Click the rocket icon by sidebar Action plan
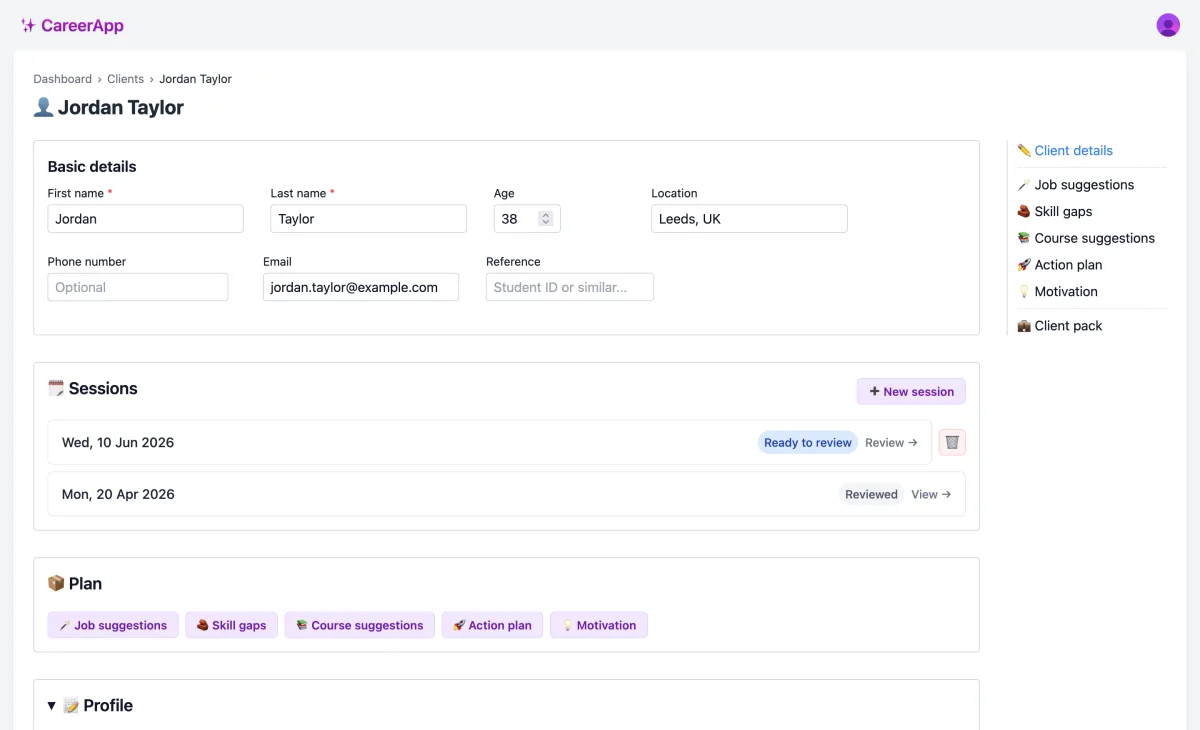Image resolution: width=1200 pixels, height=730 pixels. click(x=1024, y=265)
